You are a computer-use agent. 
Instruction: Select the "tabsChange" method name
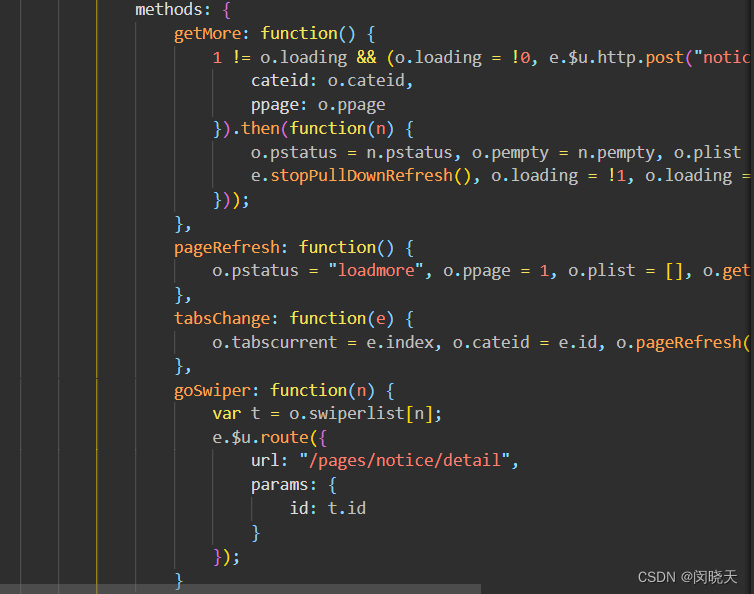click(x=222, y=318)
